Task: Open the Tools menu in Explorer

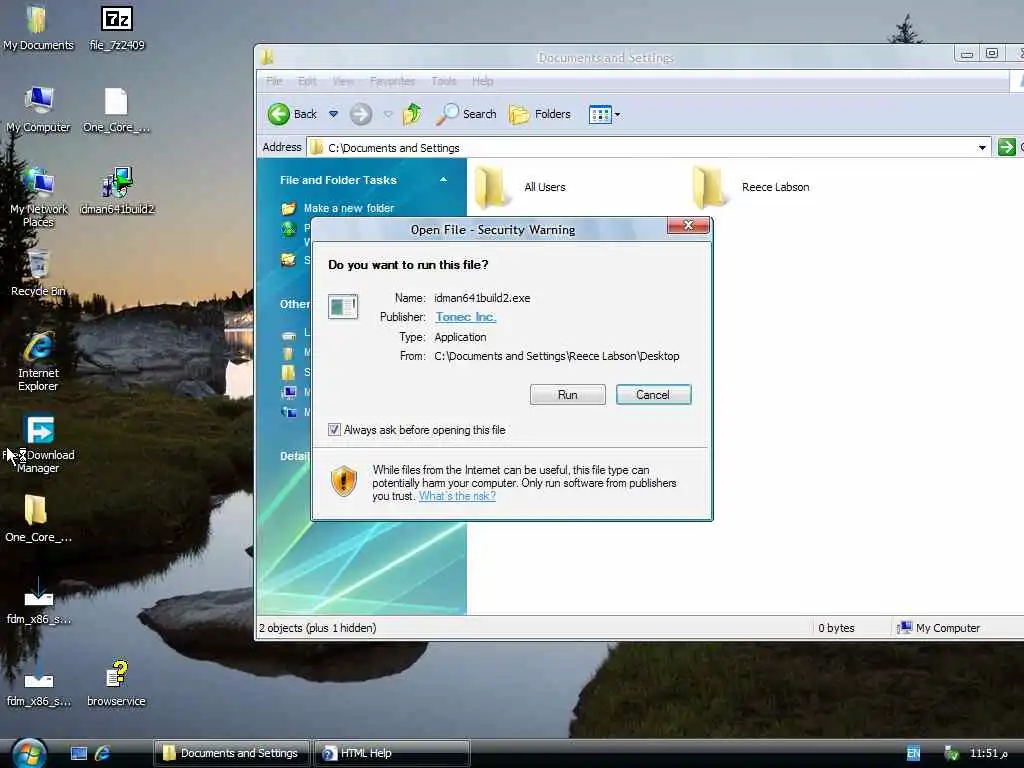Action: click(443, 81)
